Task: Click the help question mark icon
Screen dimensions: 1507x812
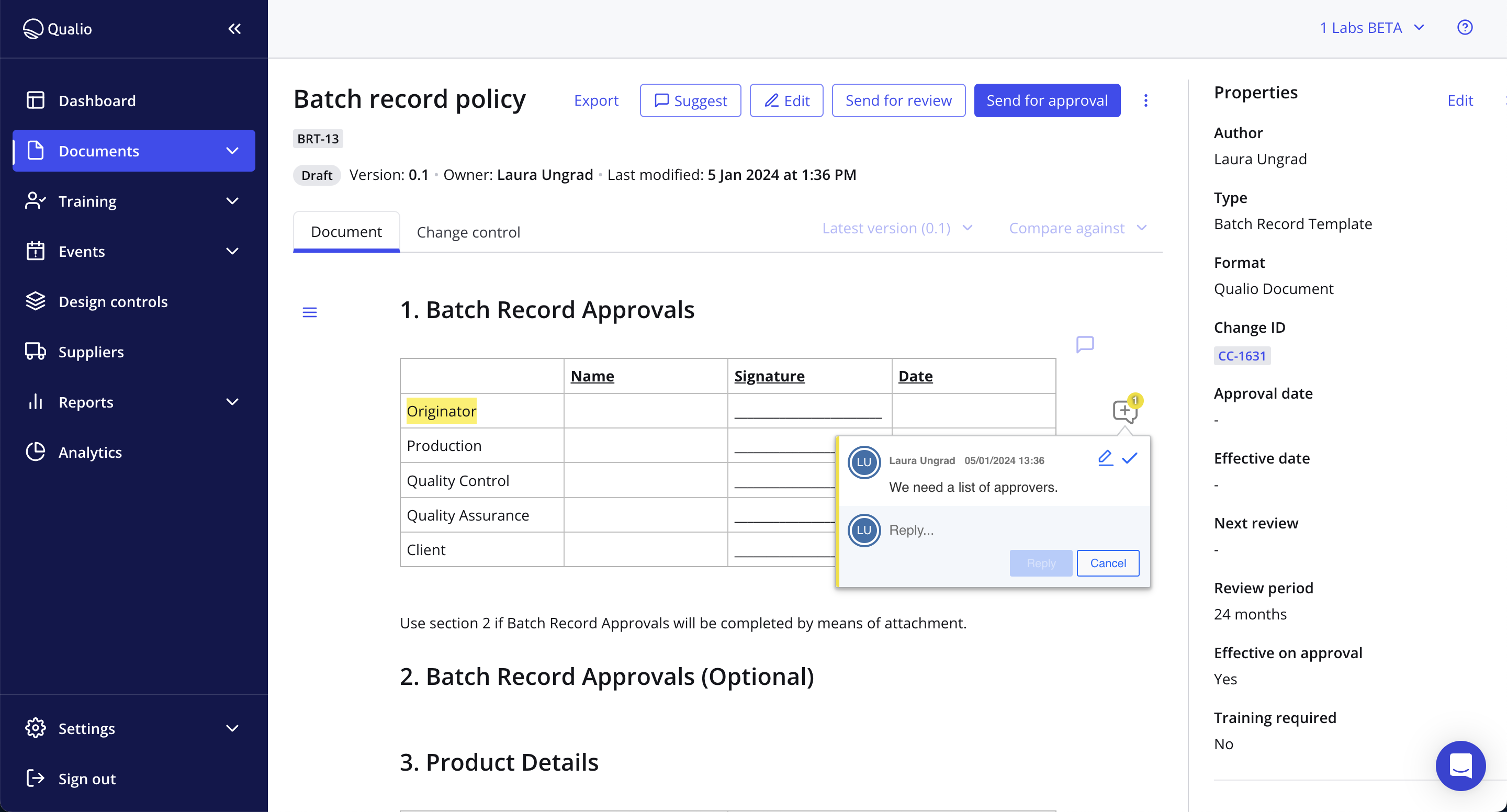Action: pyautogui.click(x=1464, y=27)
